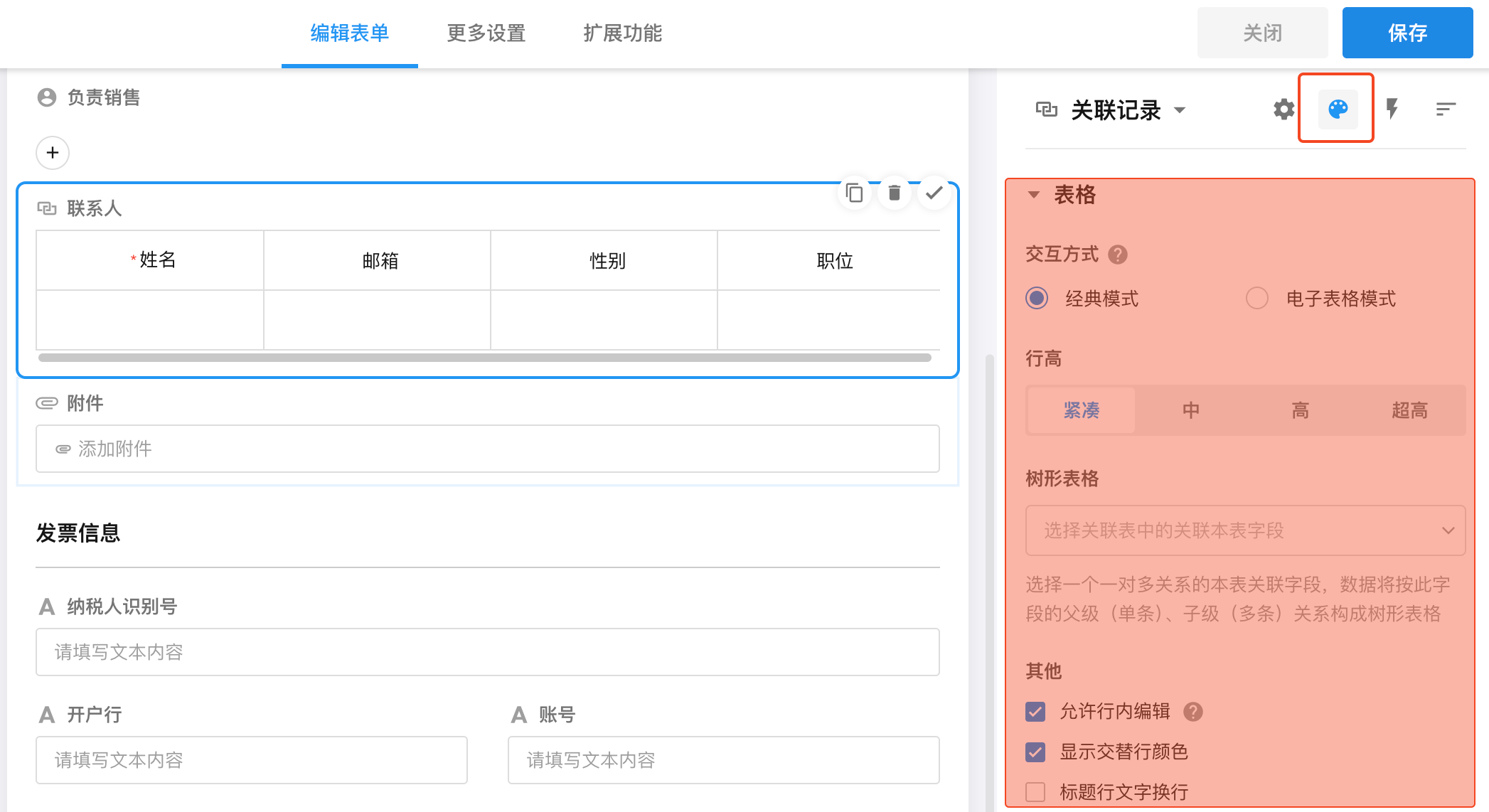Set row height to 超高
The width and height of the screenshot is (1489, 812).
point(1409,410)
